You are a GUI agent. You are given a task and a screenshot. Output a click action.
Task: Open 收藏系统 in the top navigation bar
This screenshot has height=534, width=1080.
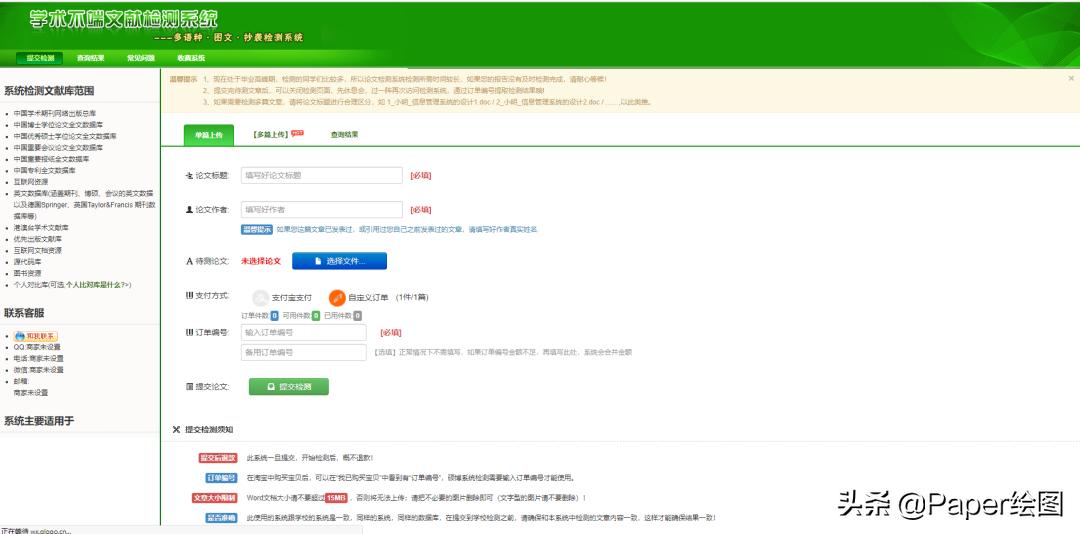[191, 58]
